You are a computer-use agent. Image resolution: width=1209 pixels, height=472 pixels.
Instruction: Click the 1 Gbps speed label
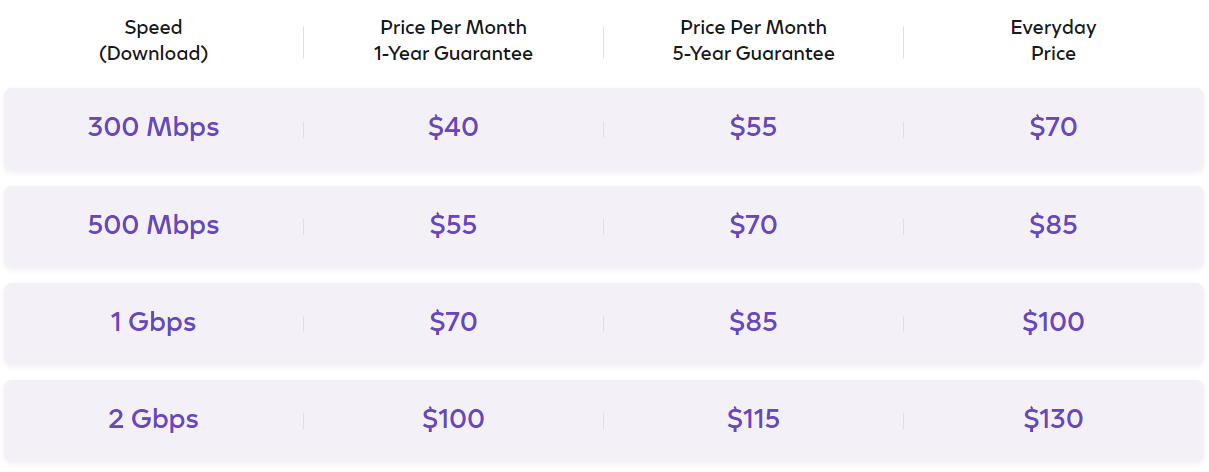153,323
